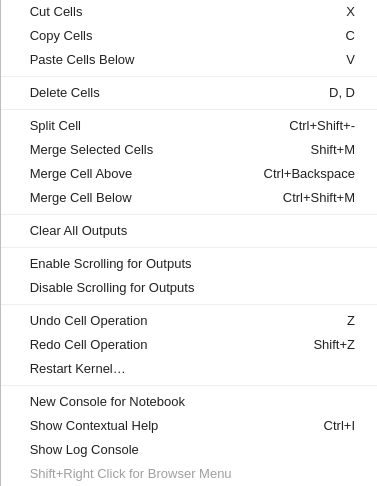Click the Ctrl+Shift+- shortcut label
Image resolution: width=377 pixels, height=486 pixels.
322,126
